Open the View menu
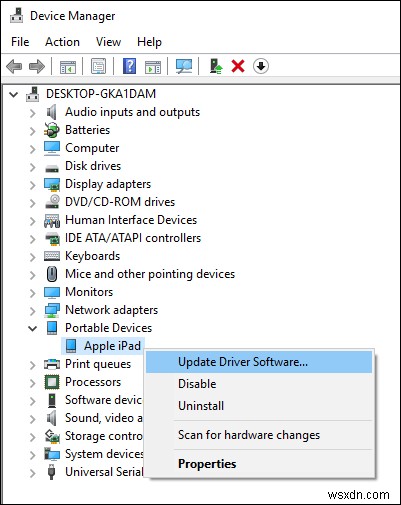401x505 pixels. (108, 42)
